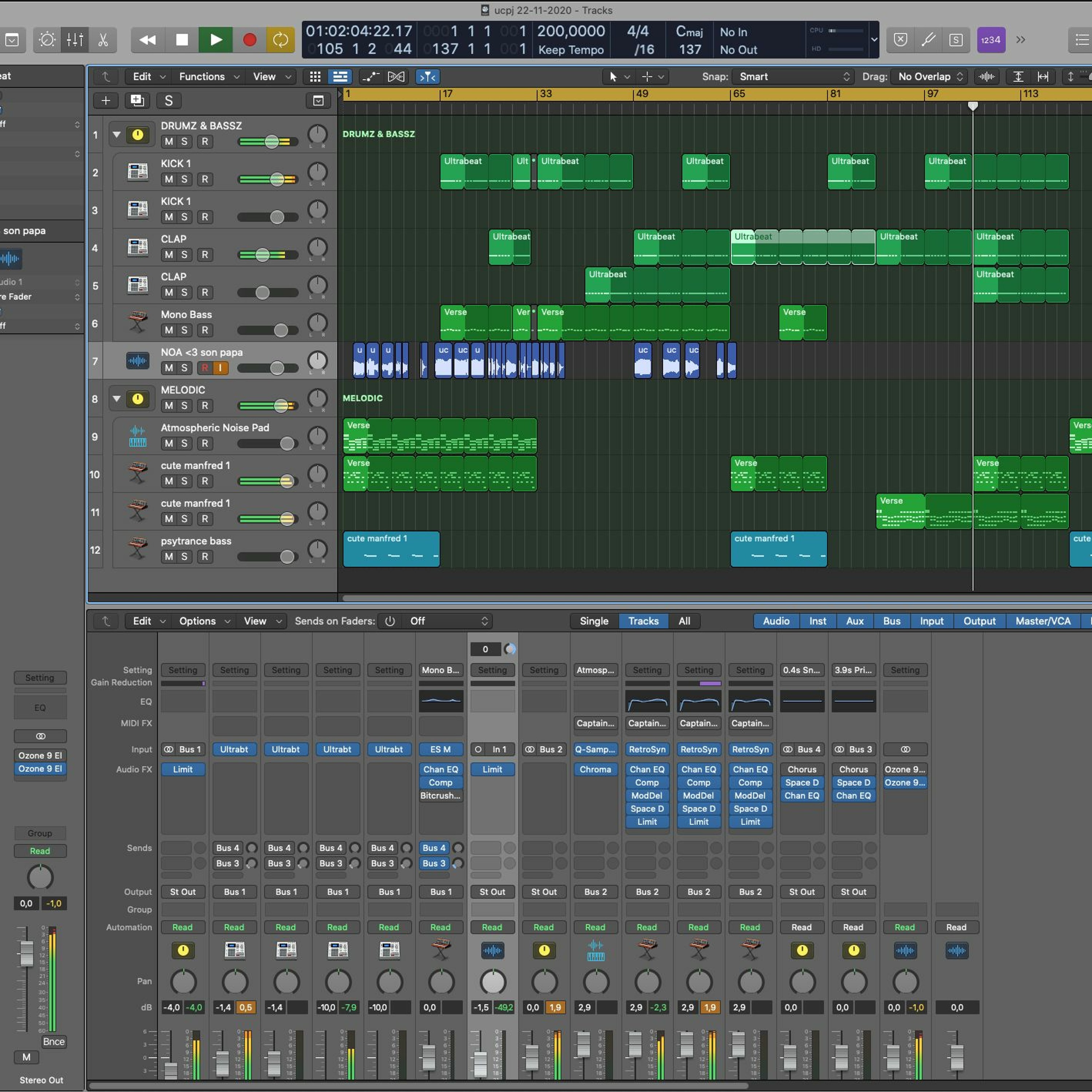Image resolution: width=1092 pixels, height=1092 pixels.
Task: Click the Duplicate Track icon
Action: point(137,100)
